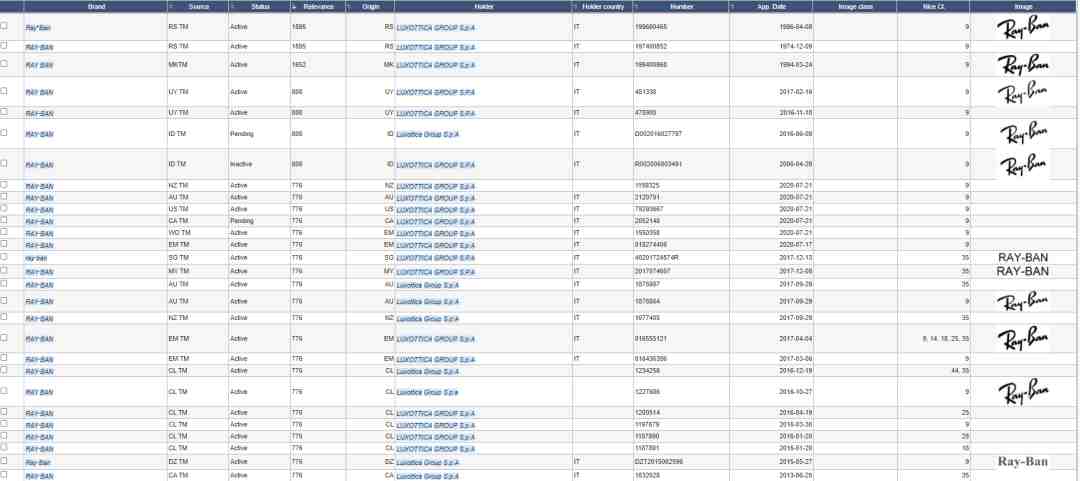Select the checkbox of the ID TM Pending row
Viewport: 1080px width, 481px height.
click(4, 132)
